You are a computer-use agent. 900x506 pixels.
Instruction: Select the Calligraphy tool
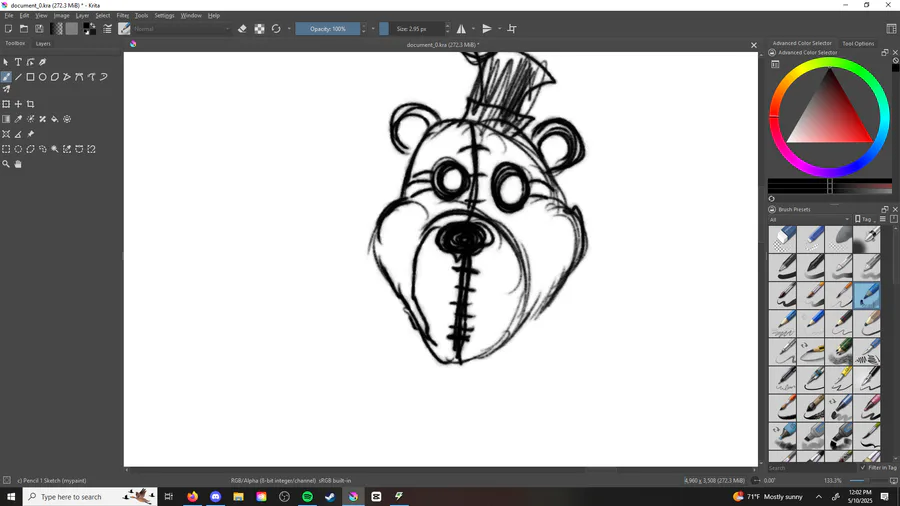42,62
